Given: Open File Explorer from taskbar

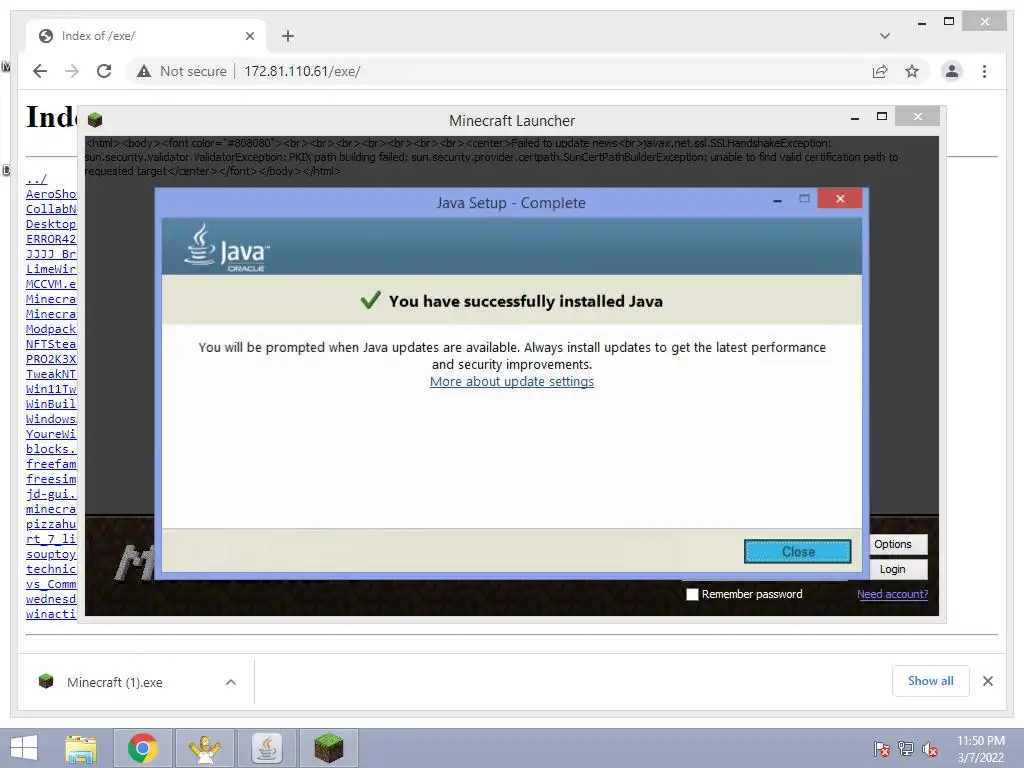Looking at the screenshot, I should 81,748.
